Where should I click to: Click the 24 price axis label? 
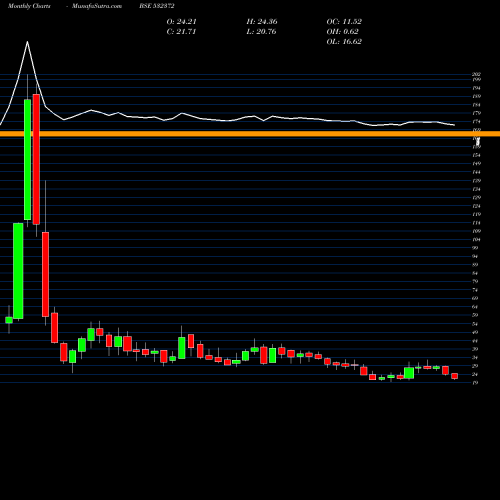point(476,374)
